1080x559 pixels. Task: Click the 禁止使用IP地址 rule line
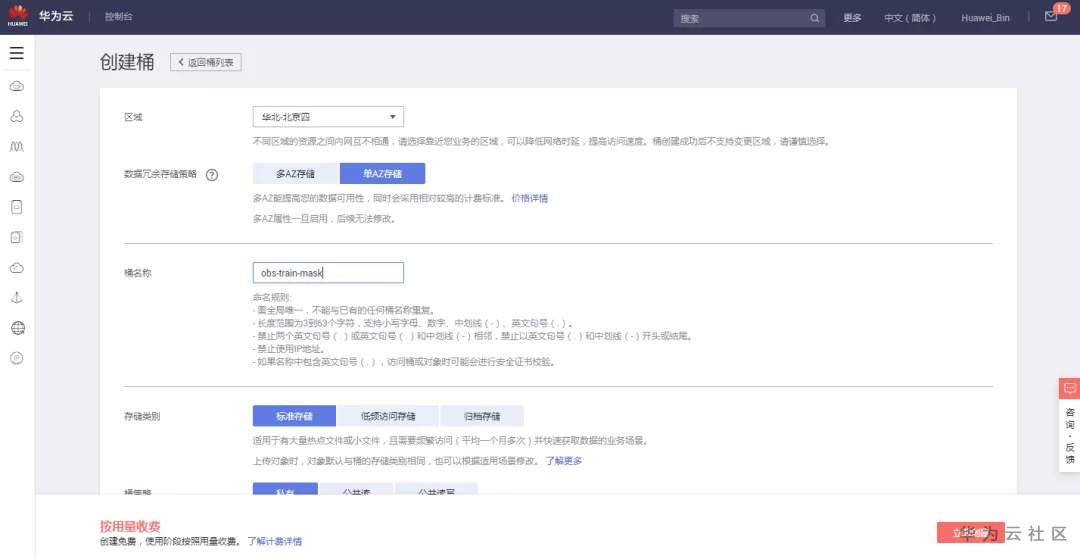(x=289, y=349)
